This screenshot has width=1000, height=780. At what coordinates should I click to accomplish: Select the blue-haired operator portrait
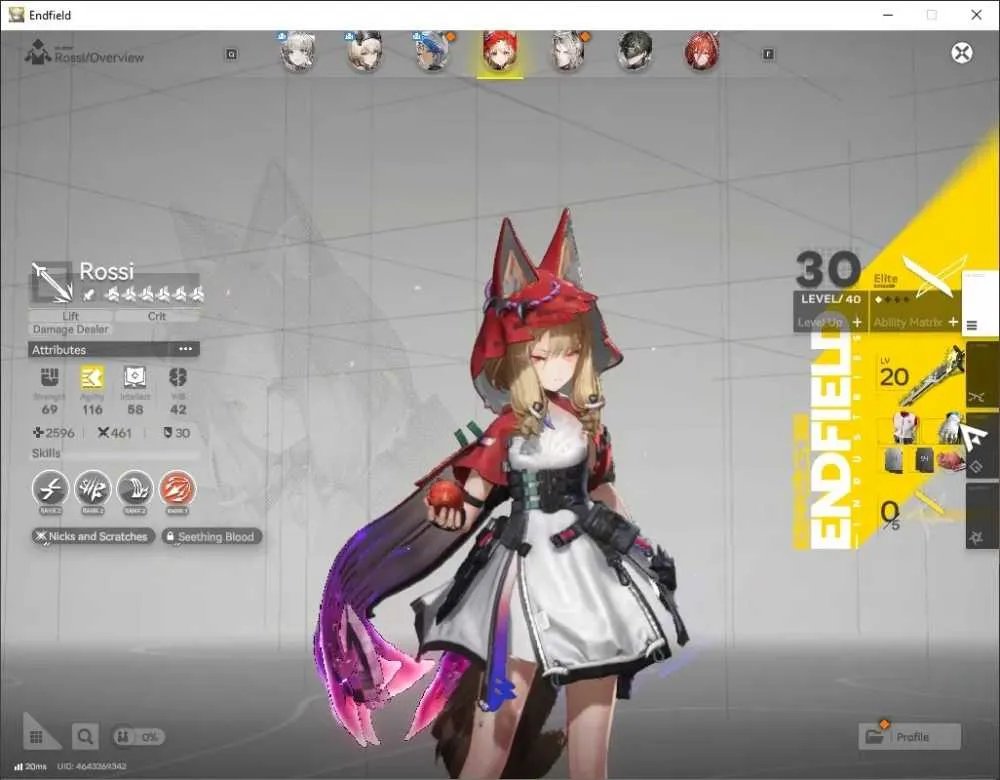432,51
